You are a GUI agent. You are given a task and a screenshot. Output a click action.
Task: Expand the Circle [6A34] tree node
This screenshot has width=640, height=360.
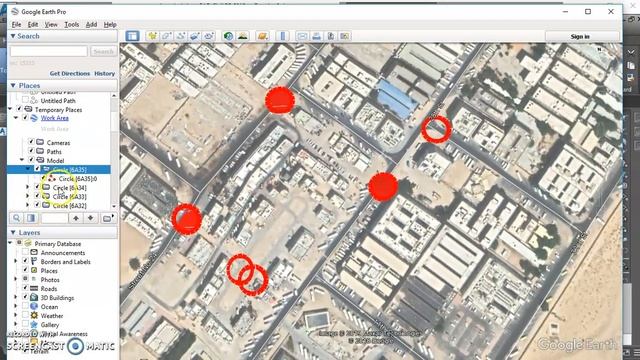pos(28,187)
